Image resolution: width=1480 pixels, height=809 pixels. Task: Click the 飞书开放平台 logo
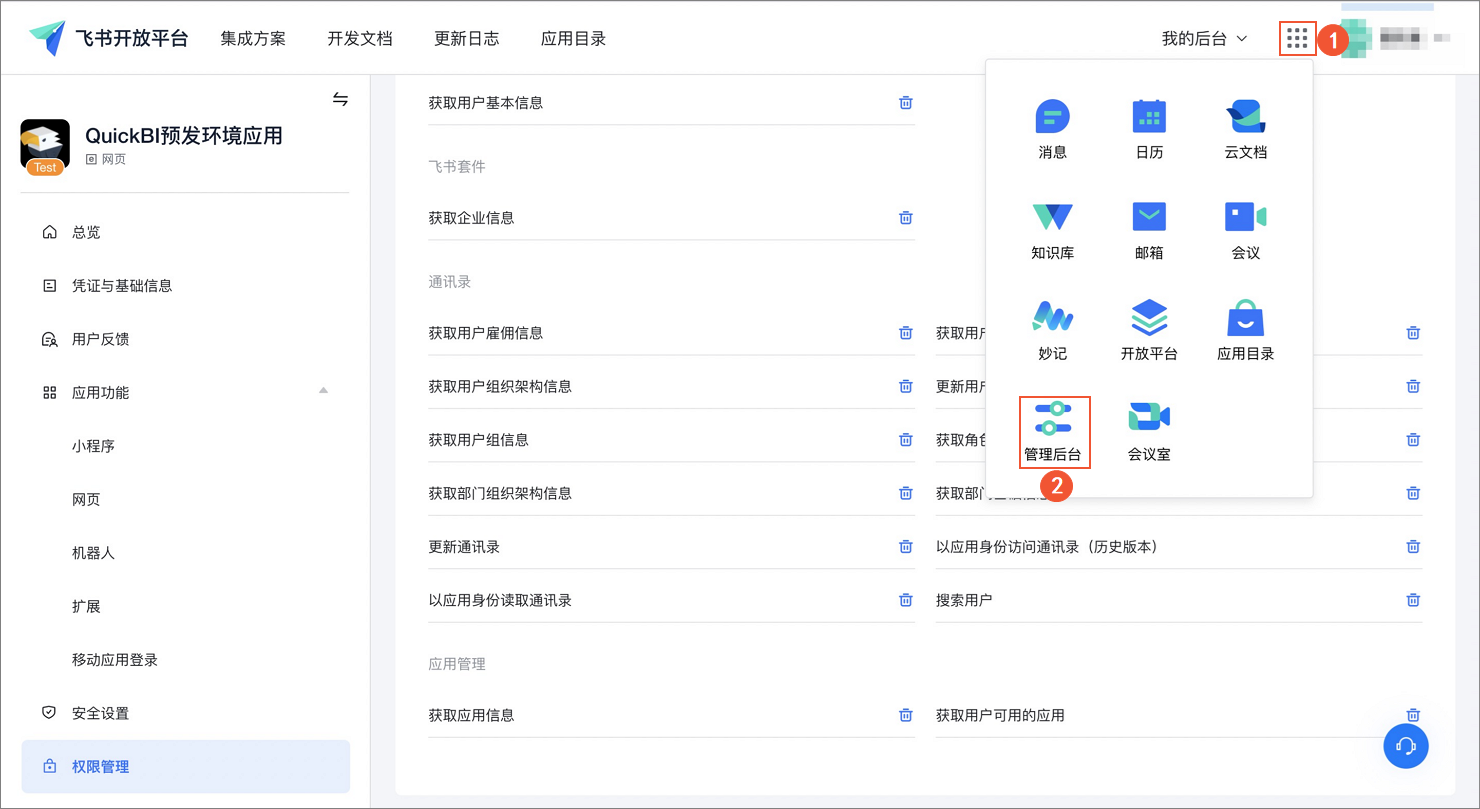tap(108, 39)
